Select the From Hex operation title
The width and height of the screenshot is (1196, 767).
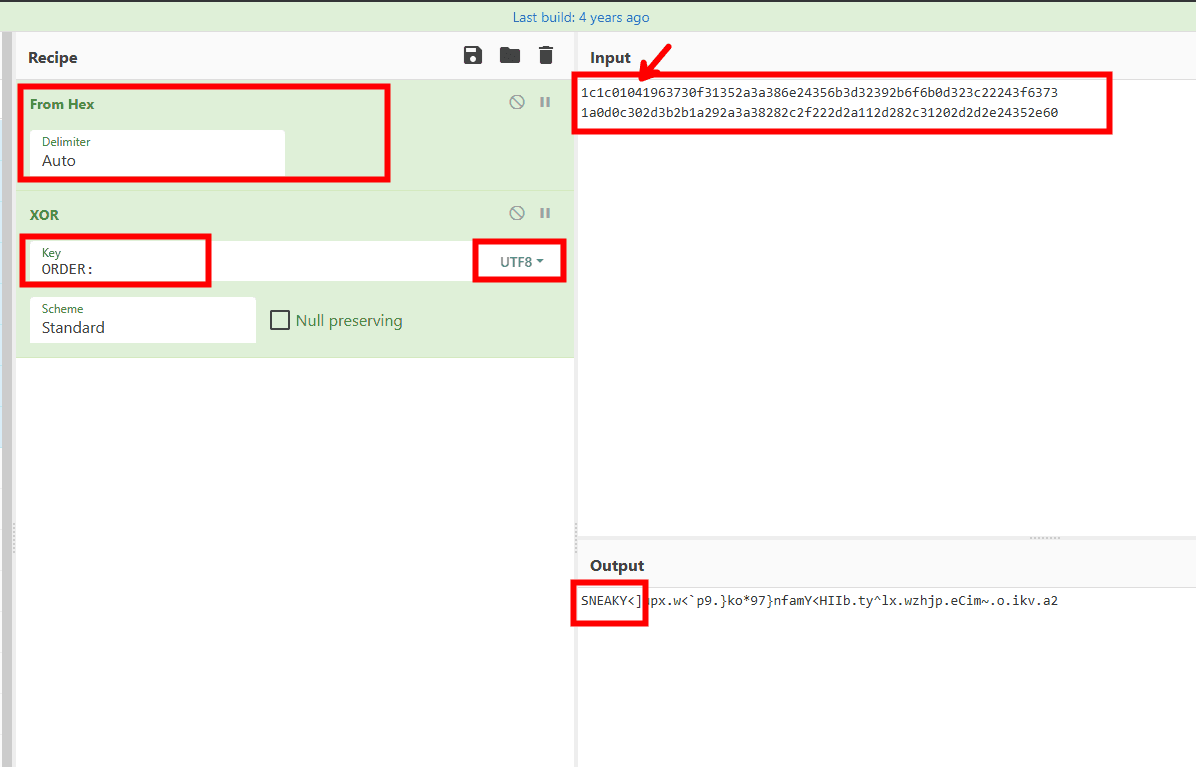pyautogui.click(x=62, y=104)
